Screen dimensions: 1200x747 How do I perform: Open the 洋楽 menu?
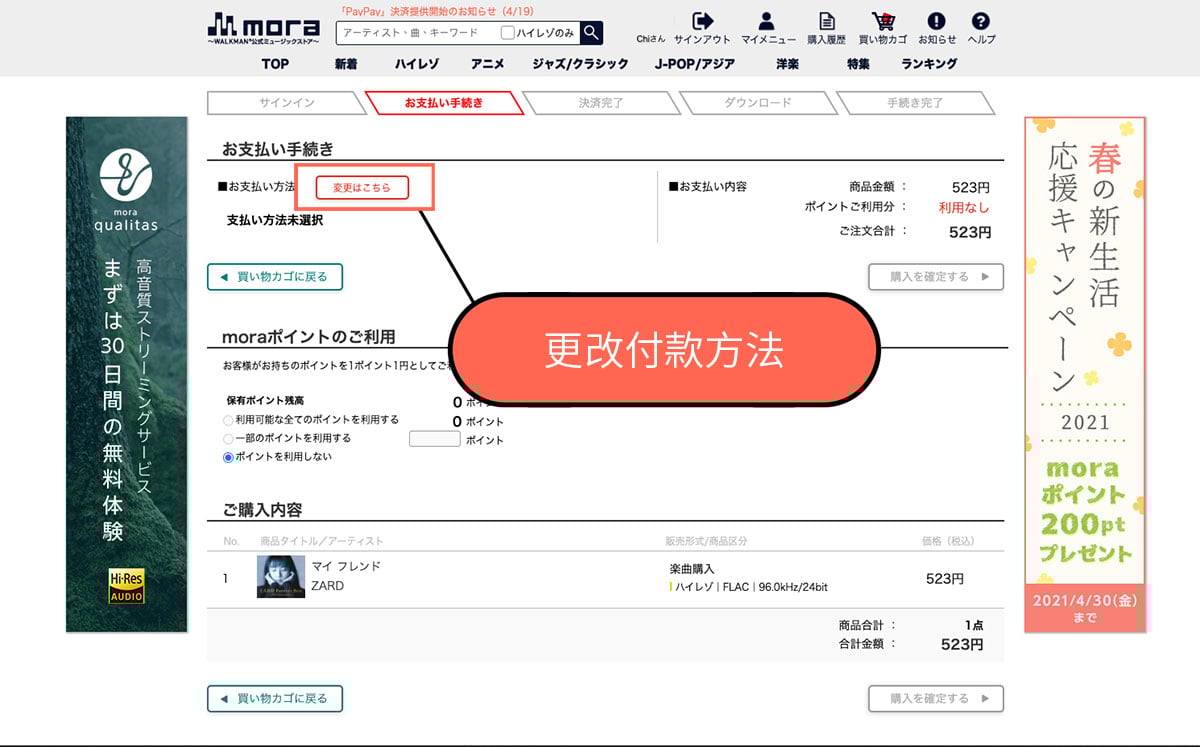(787, 64)
